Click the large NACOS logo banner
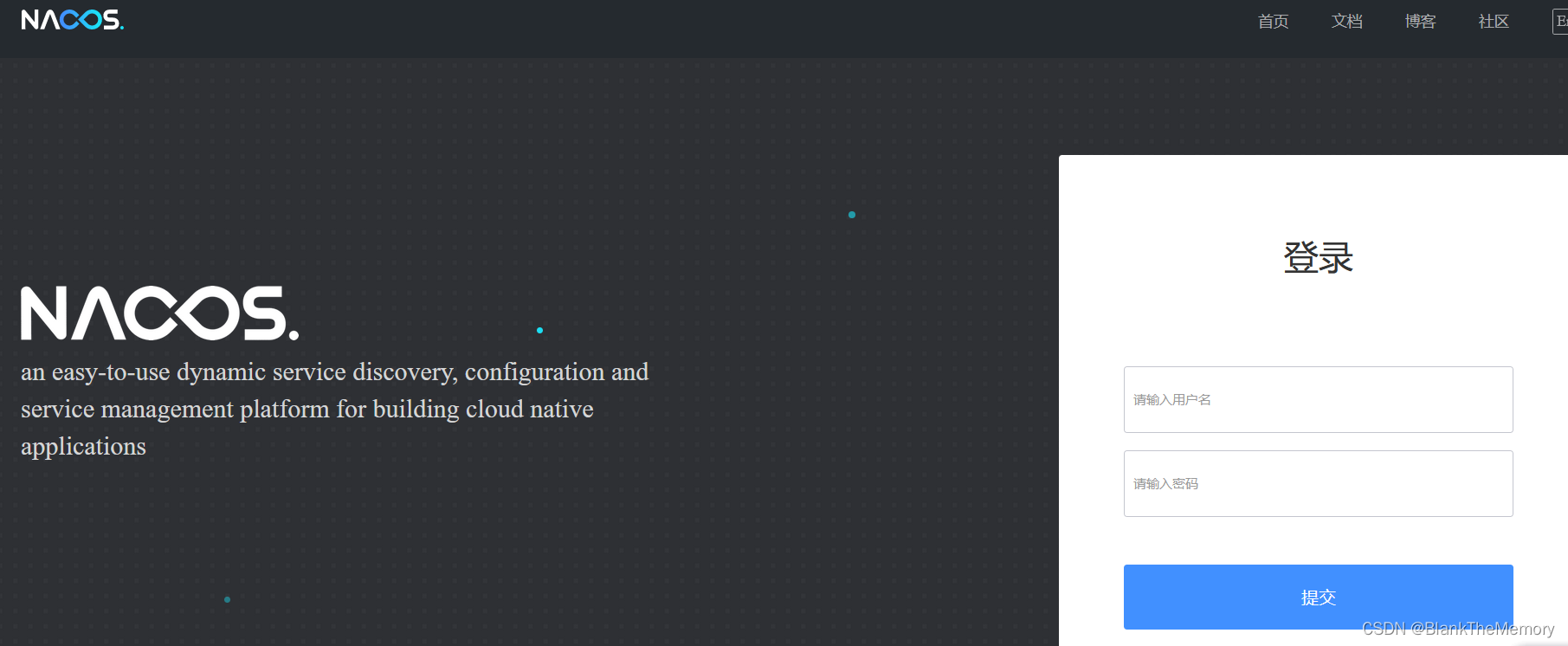 coord(160,313)
